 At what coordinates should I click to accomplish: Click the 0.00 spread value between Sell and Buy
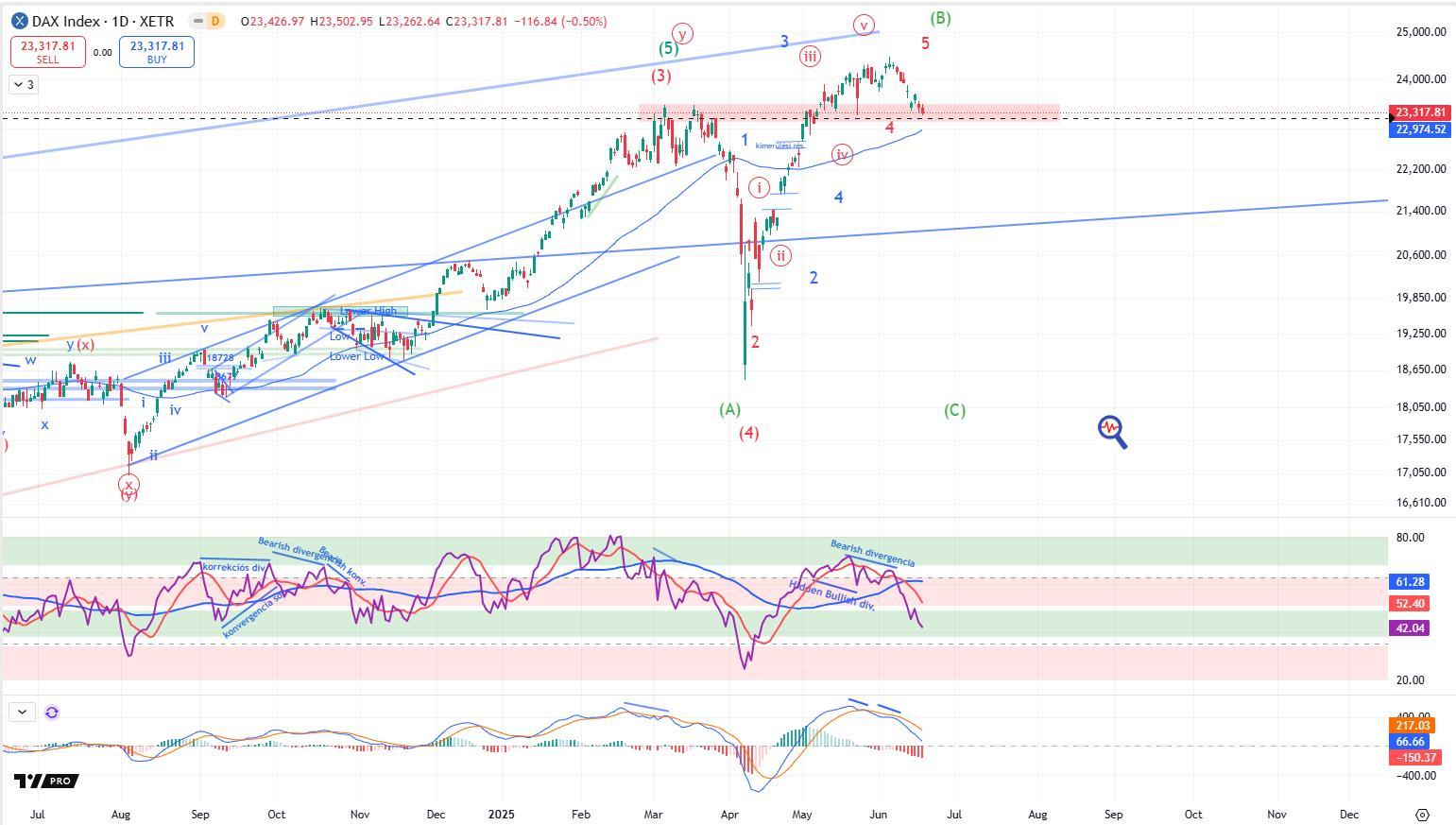coord(102,53)
